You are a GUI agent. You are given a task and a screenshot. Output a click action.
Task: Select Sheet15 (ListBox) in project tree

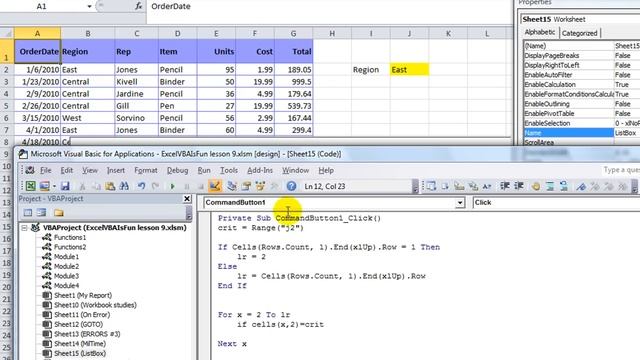[80, 353]
